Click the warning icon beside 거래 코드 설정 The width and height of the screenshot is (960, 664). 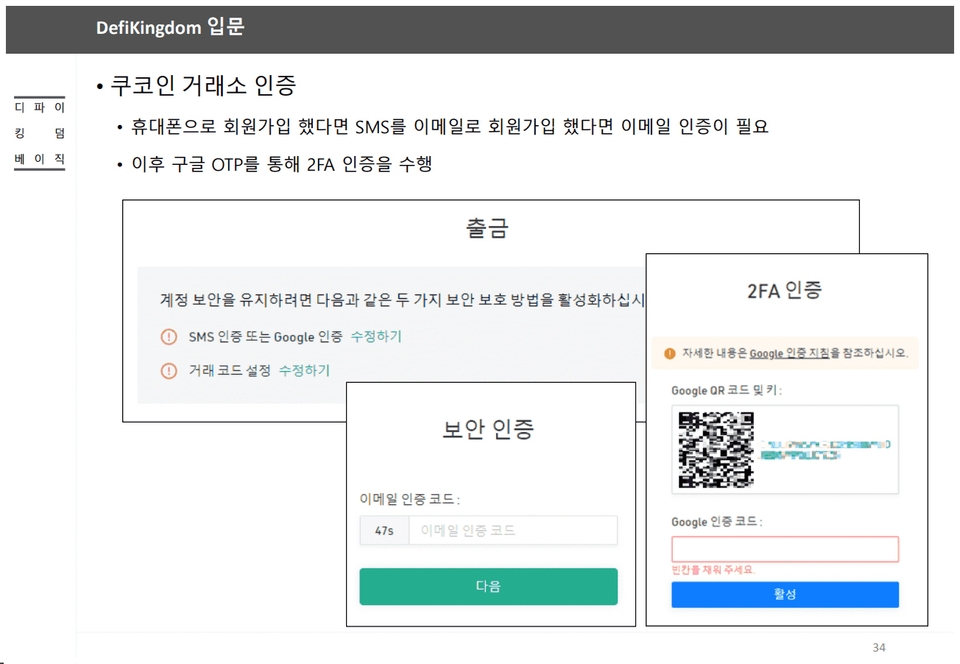169,371
